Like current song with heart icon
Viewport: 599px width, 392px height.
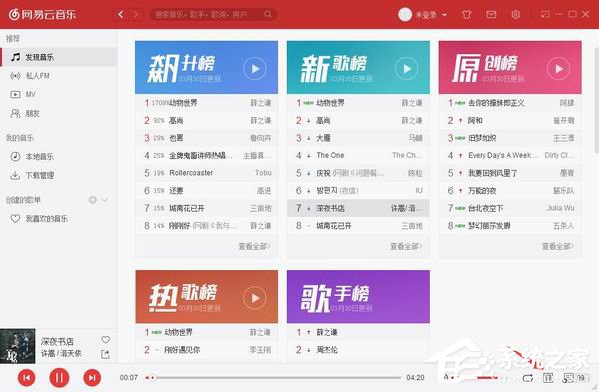[106, 340]
